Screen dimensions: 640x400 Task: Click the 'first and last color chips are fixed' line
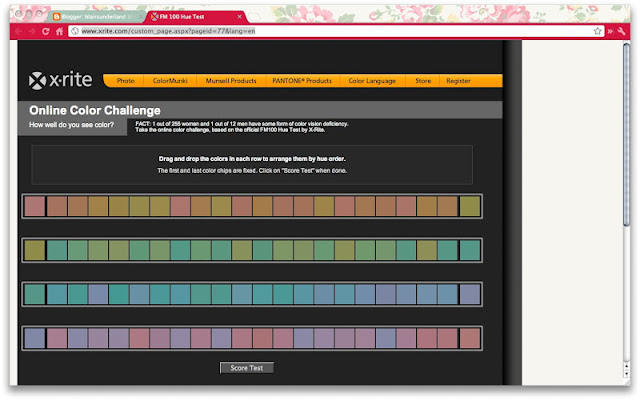252,171
